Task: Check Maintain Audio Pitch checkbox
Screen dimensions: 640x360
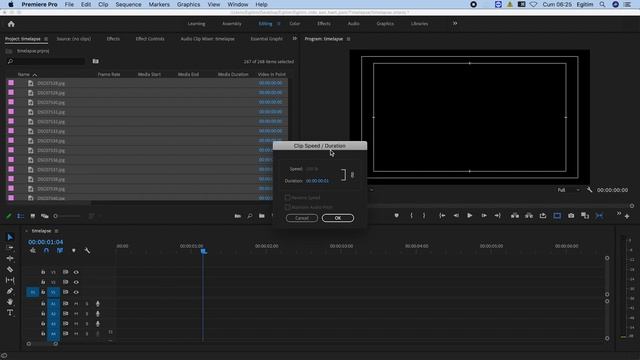Action: coord(287,207)
